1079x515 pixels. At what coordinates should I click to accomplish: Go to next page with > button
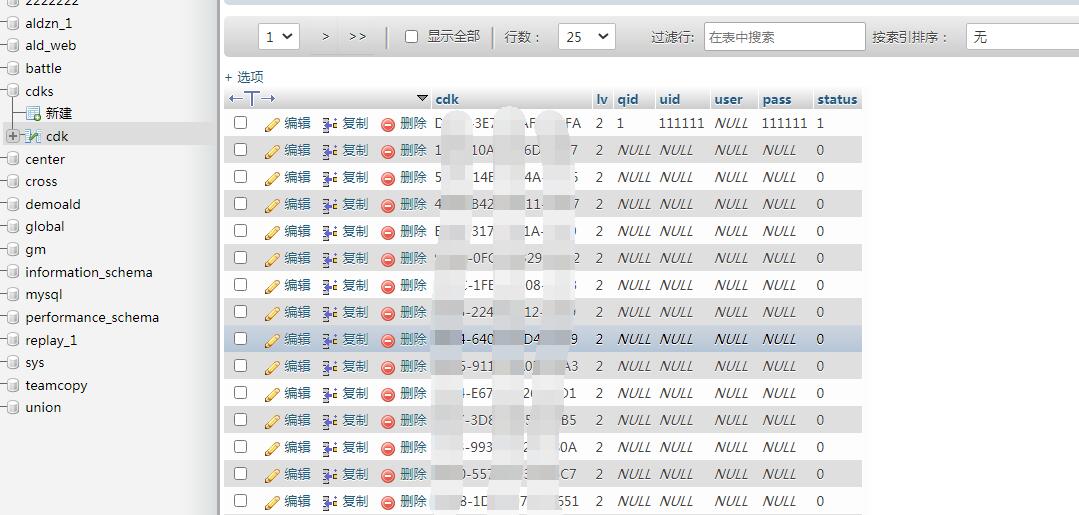[x=325, y=37]
